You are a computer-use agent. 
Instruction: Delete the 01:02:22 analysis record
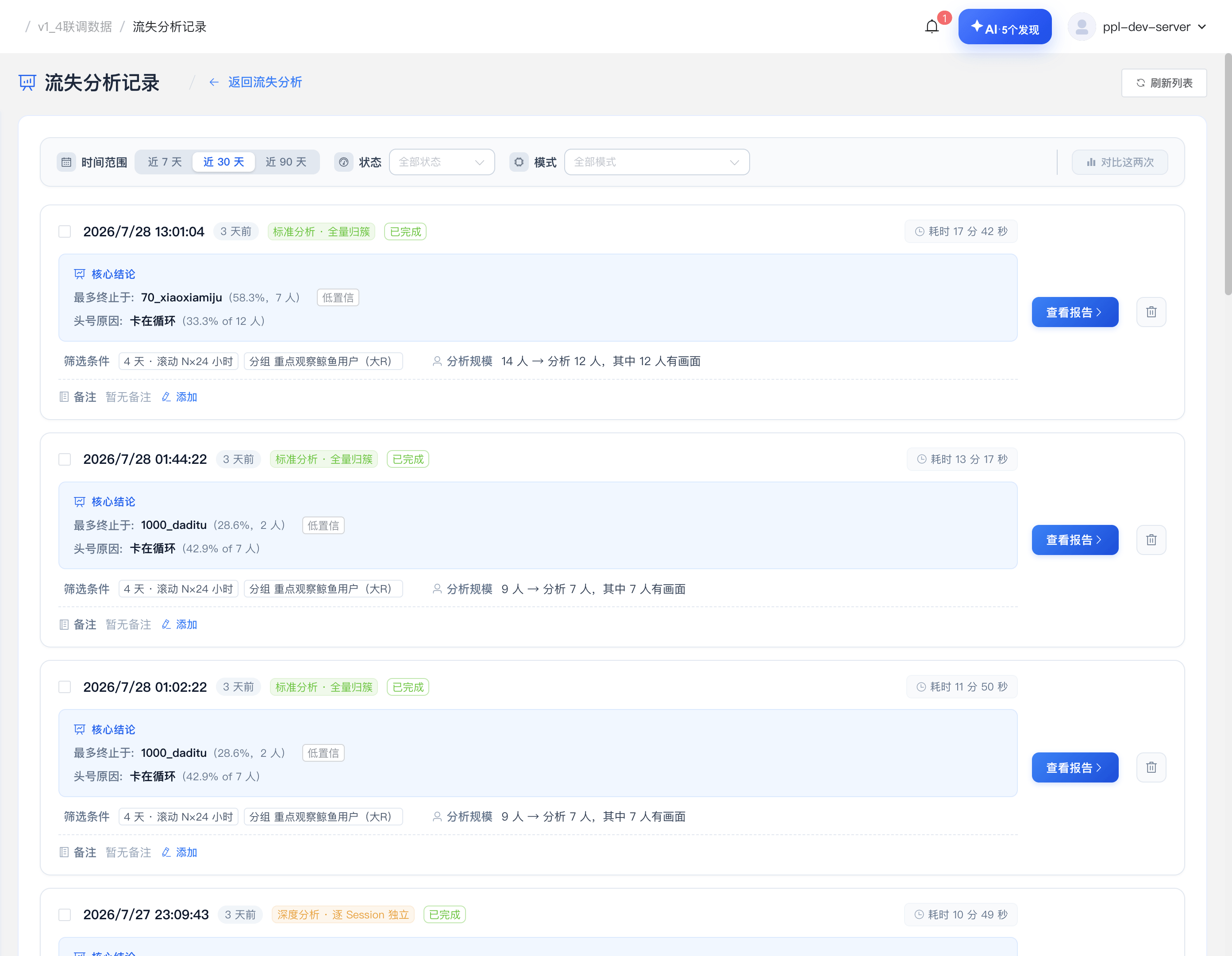point(1151,767)
